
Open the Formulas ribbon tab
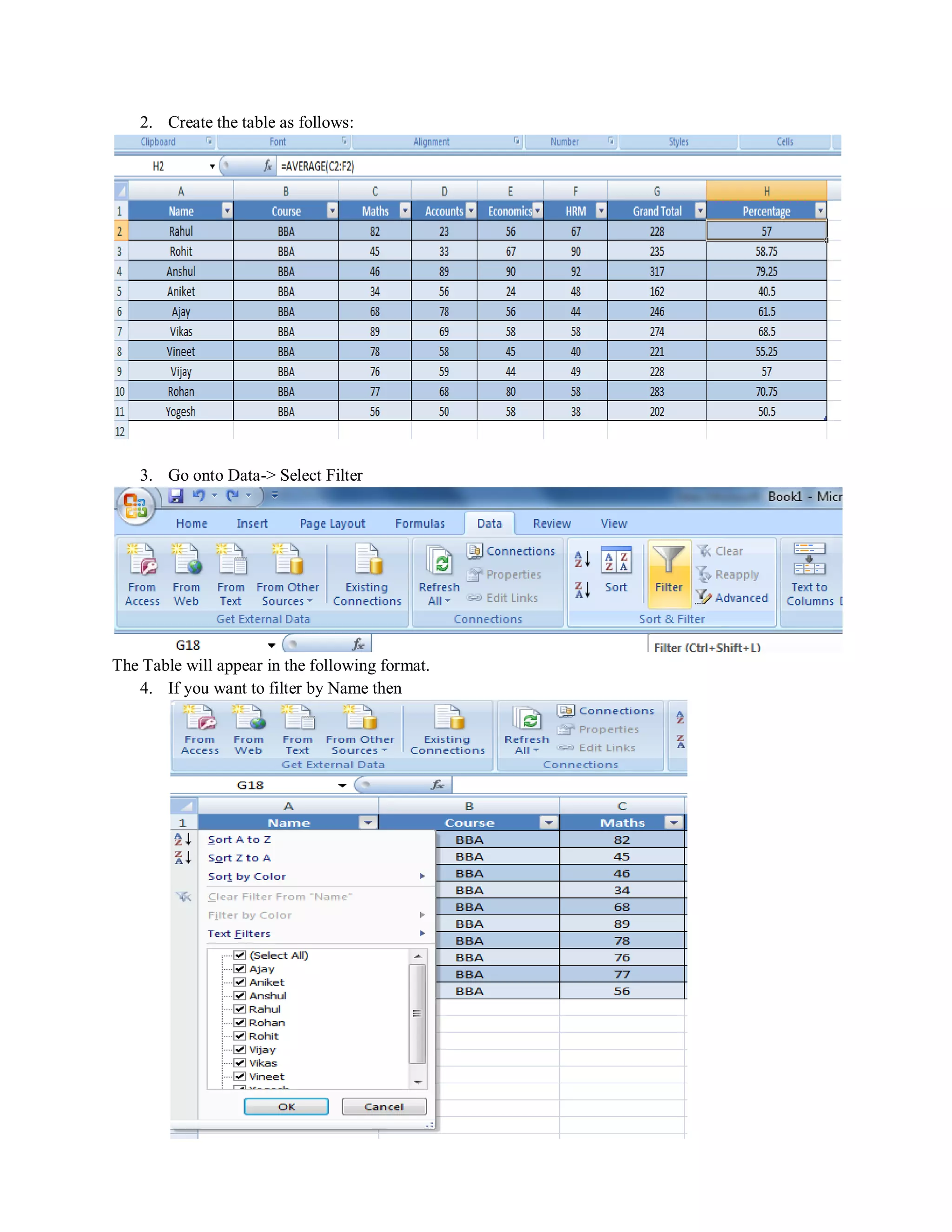click(x=420, y=523)
